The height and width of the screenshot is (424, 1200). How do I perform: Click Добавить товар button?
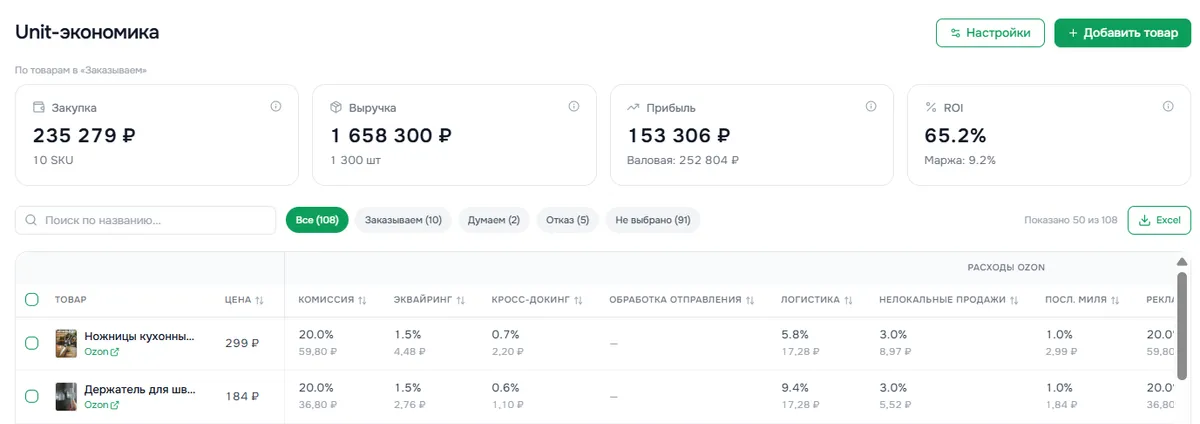coord(1123,33)
